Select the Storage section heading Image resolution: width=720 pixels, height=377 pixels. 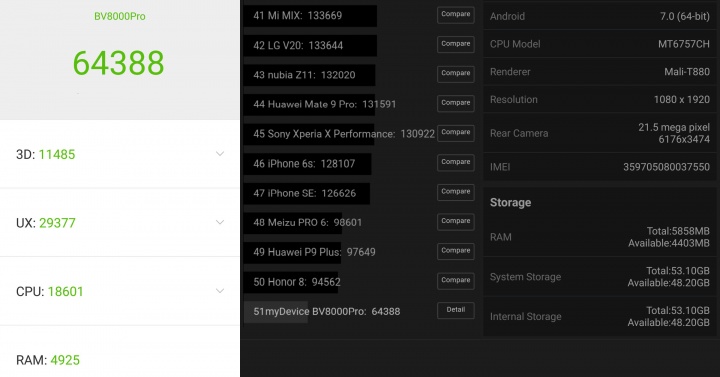click(511, 203)
